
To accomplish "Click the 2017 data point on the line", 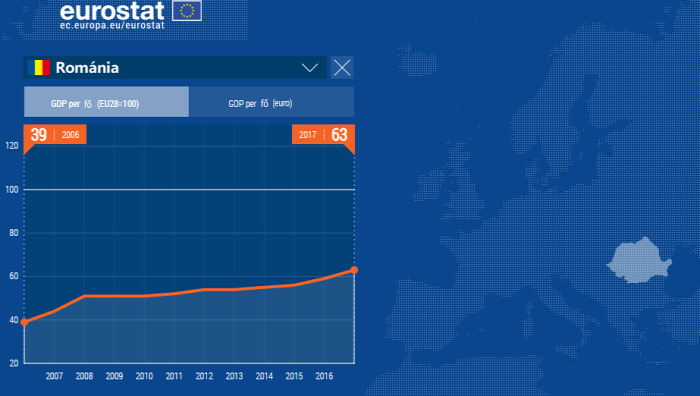I will pyautogui.click(x=354, y=270).
